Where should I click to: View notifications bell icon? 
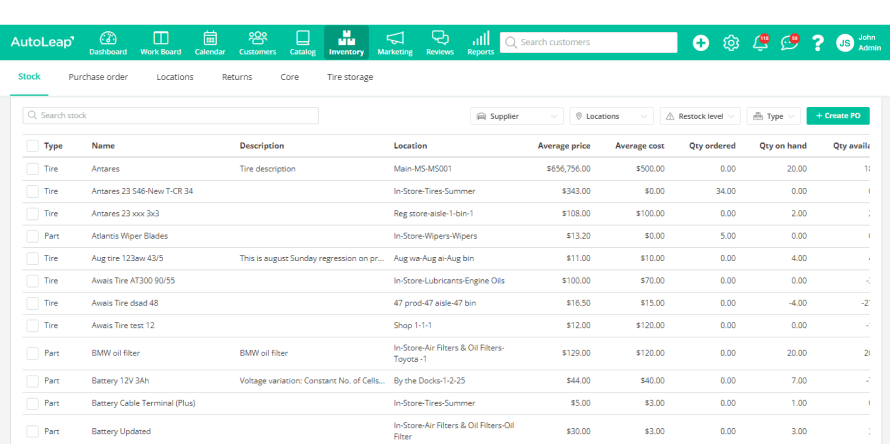point(760,43)
